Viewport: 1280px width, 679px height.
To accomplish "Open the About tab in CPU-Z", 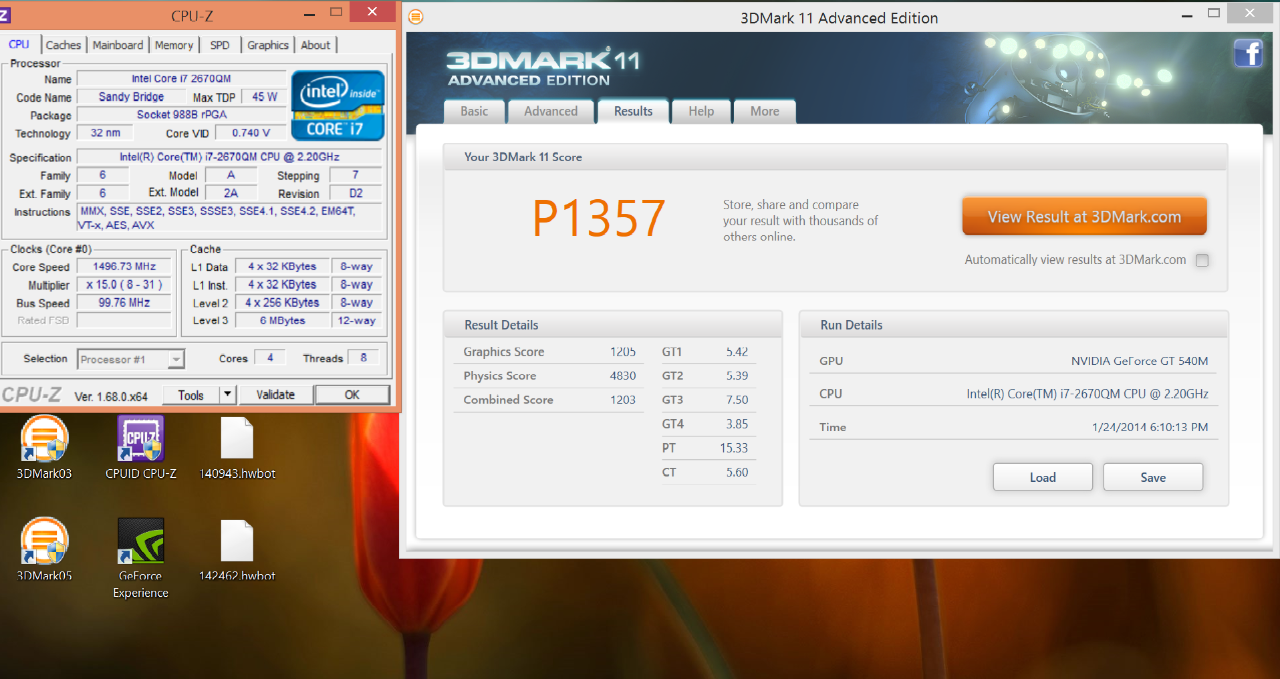I will (316, 45).
